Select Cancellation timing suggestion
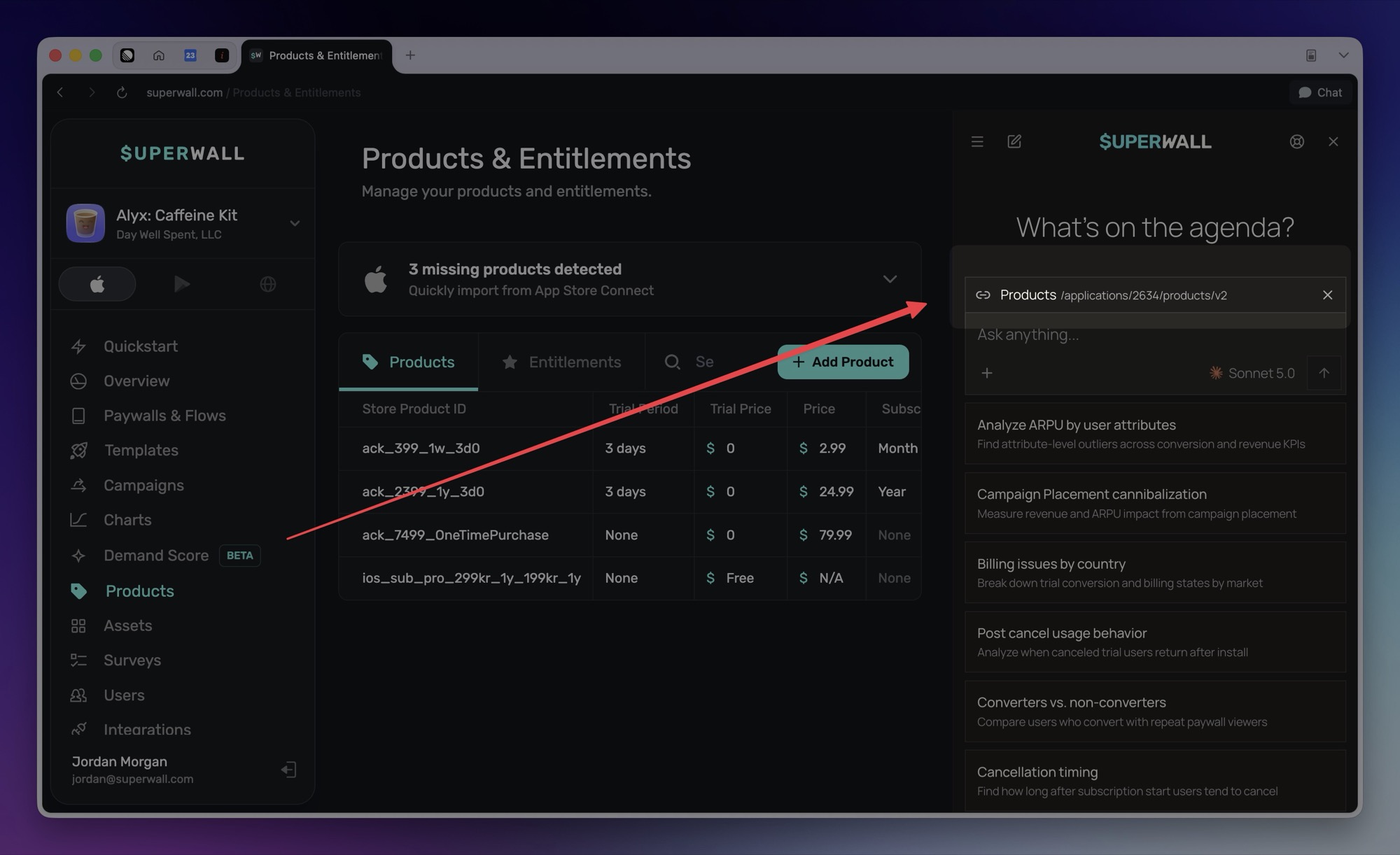Screen dimensions: 1400x855 (1155, 781)
